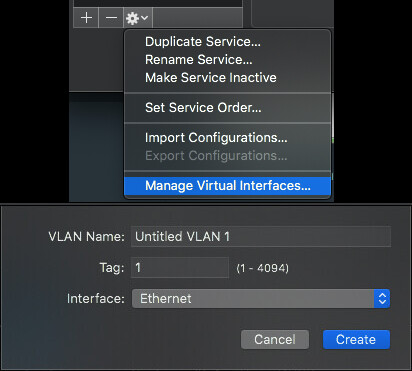Click the Tag range hint text
The image size is (412, 371).
[x=262, y=268]
